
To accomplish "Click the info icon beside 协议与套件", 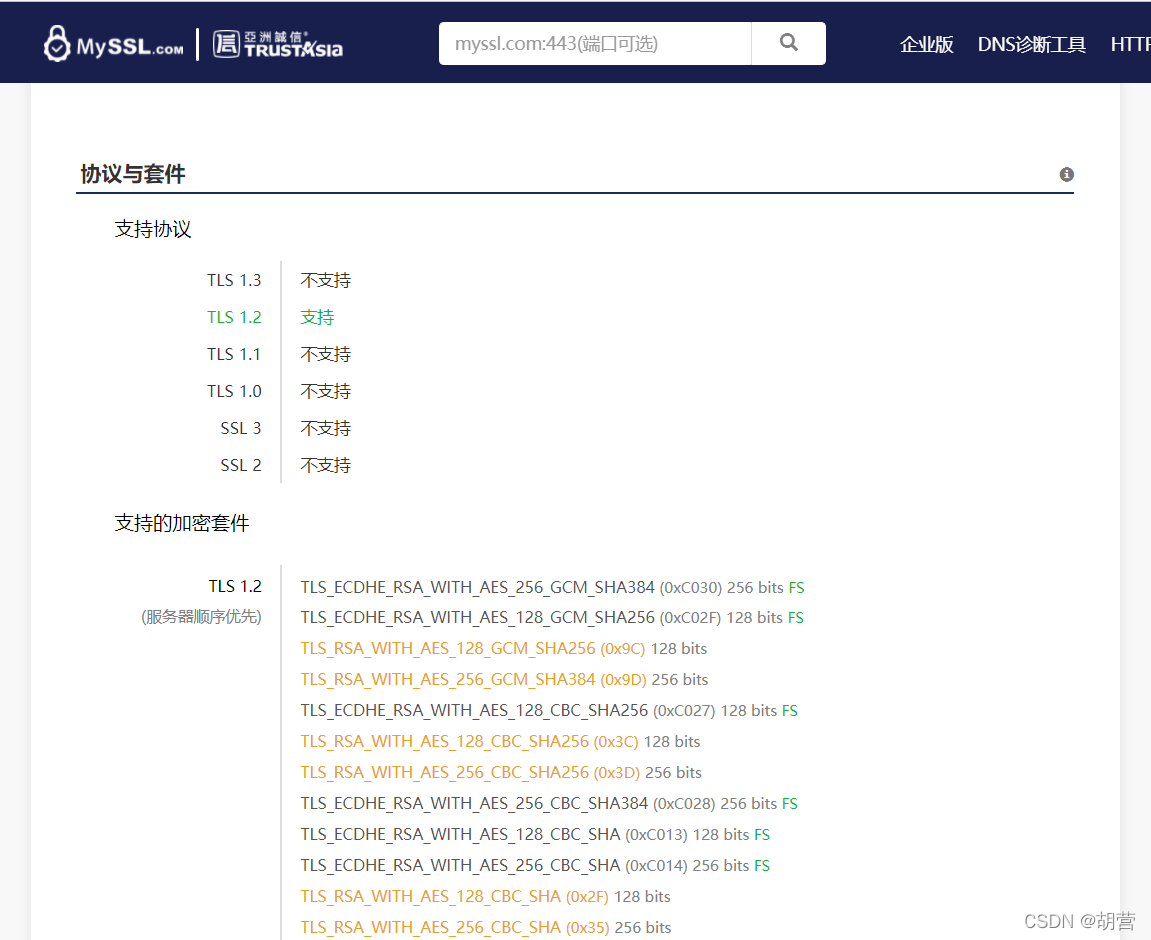I will pos(1067,174).
